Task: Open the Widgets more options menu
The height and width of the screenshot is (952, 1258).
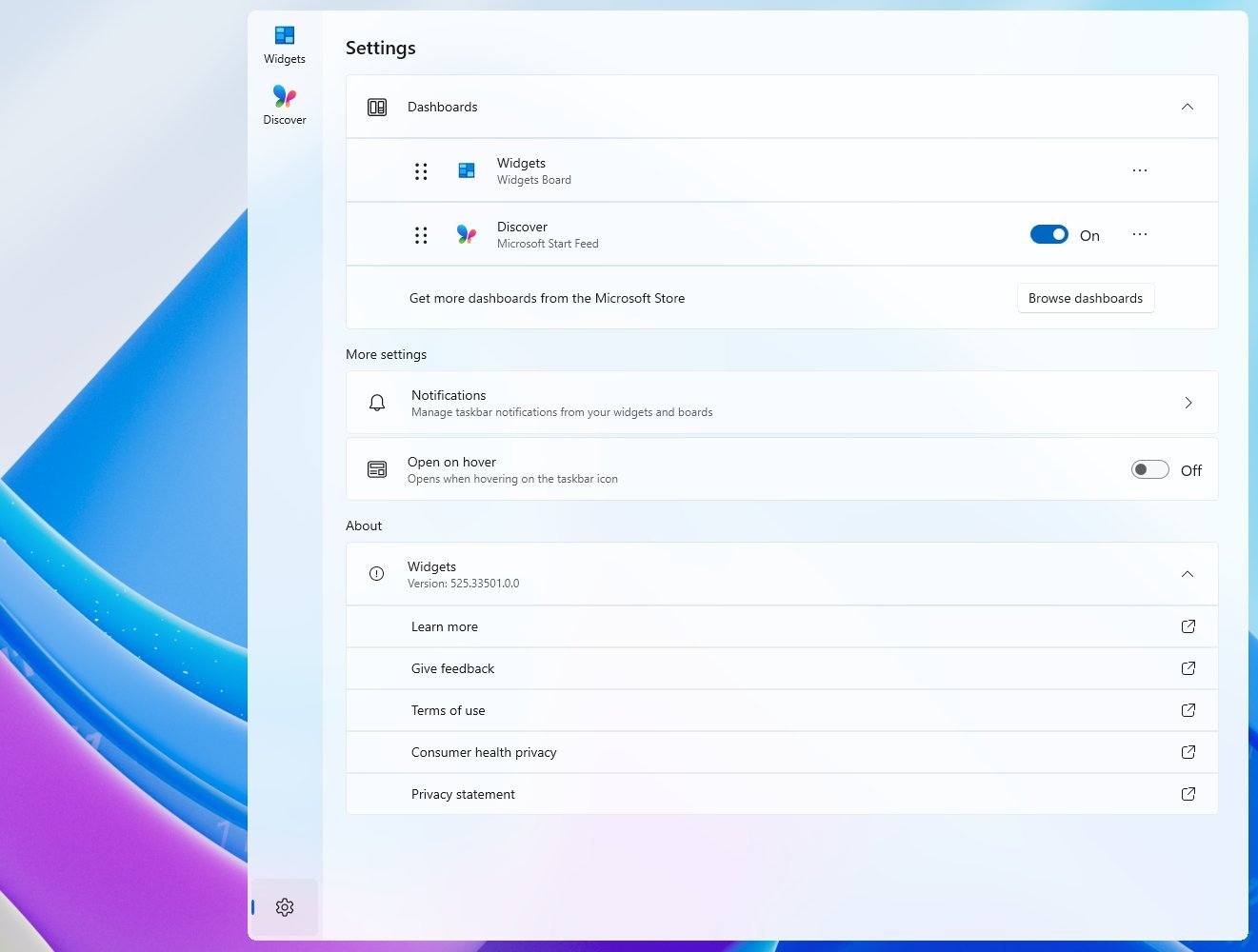Action: (x=1139, y=169)
